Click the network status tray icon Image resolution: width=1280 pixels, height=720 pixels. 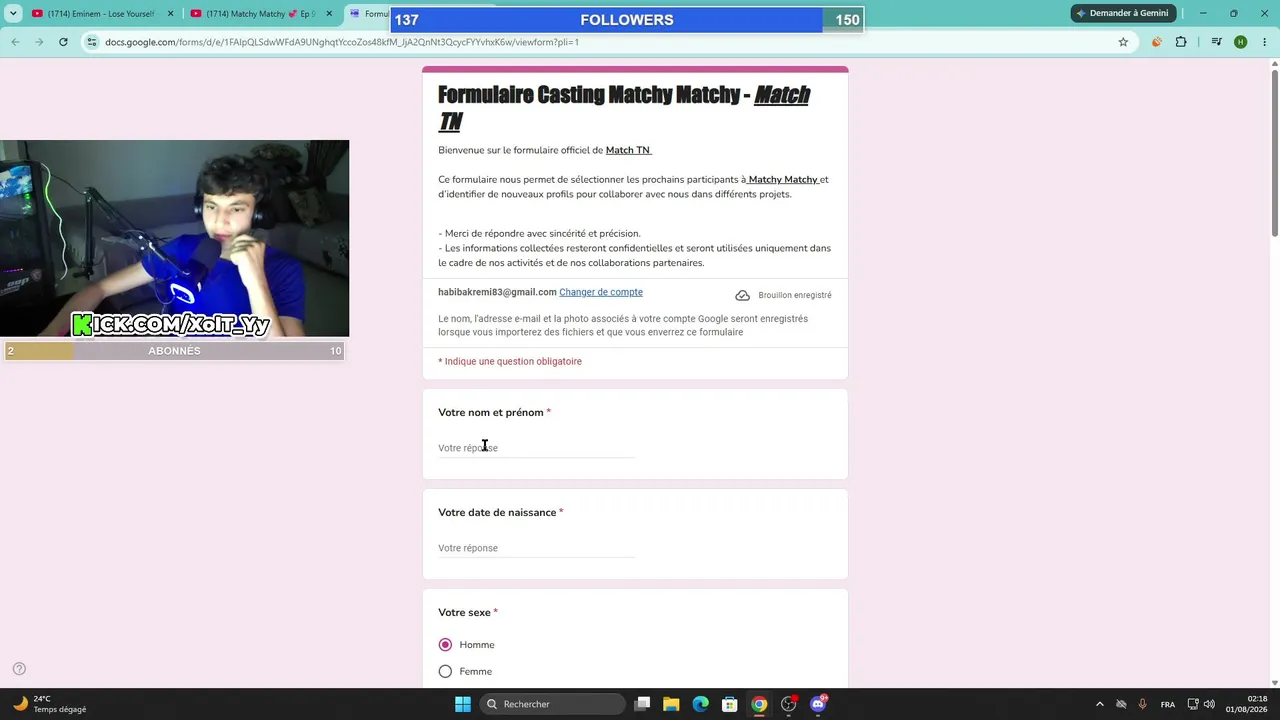tap(1121, 704)
